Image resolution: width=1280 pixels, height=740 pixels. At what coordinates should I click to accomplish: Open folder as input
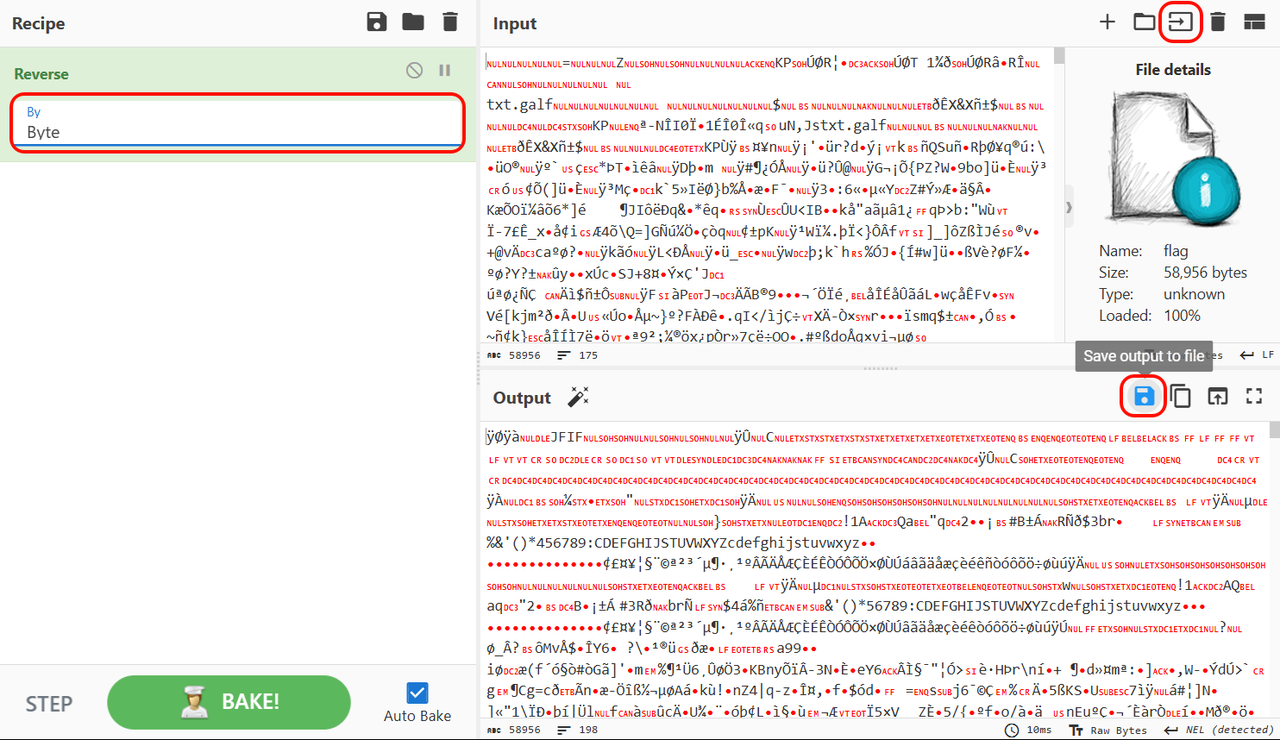(x=1144, y=22)
